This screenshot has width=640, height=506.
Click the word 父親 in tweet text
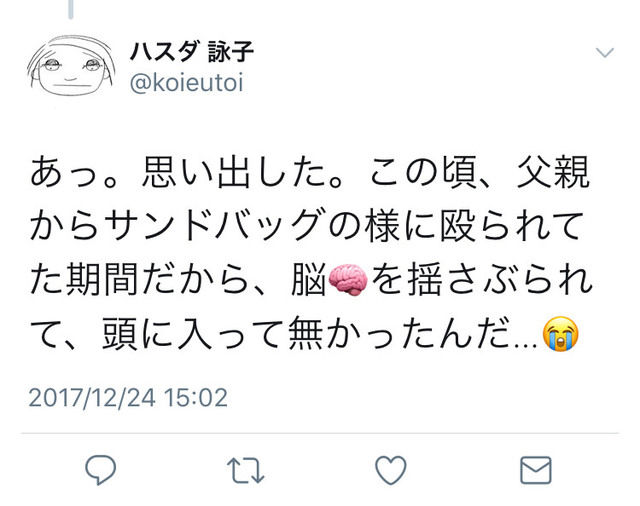(x=553, y=172)
